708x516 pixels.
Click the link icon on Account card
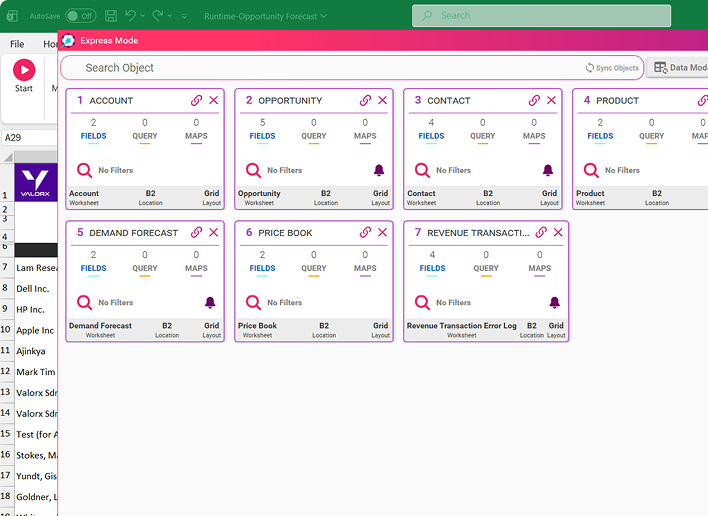196,100
